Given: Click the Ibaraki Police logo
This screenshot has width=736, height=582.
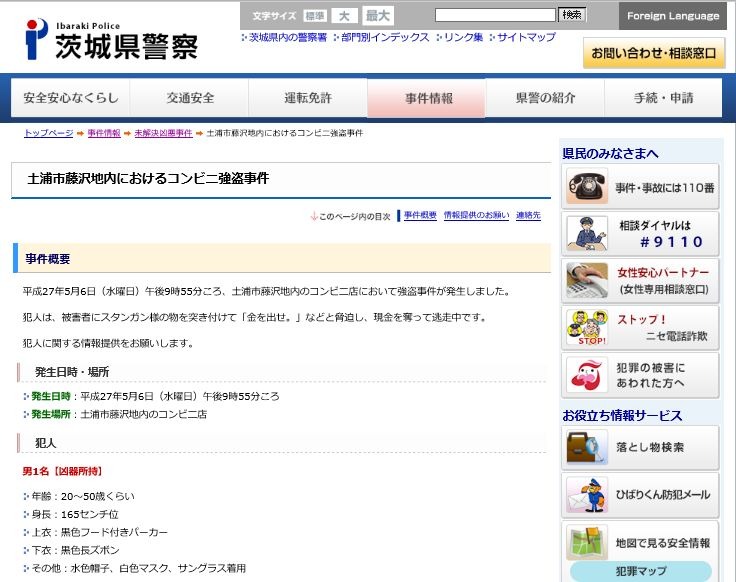Looking at the screenshot, I should pos(111,40).
